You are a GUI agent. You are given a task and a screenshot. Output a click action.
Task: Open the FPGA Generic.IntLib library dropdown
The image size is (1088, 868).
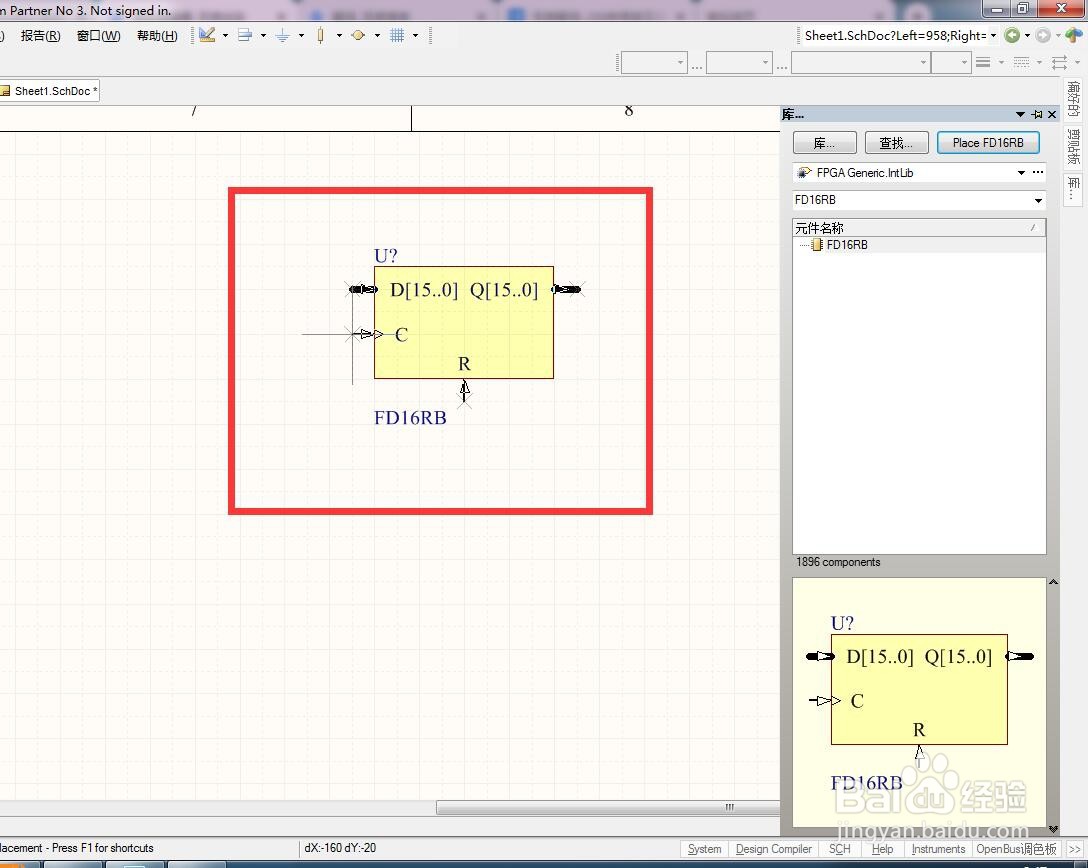1021,173
